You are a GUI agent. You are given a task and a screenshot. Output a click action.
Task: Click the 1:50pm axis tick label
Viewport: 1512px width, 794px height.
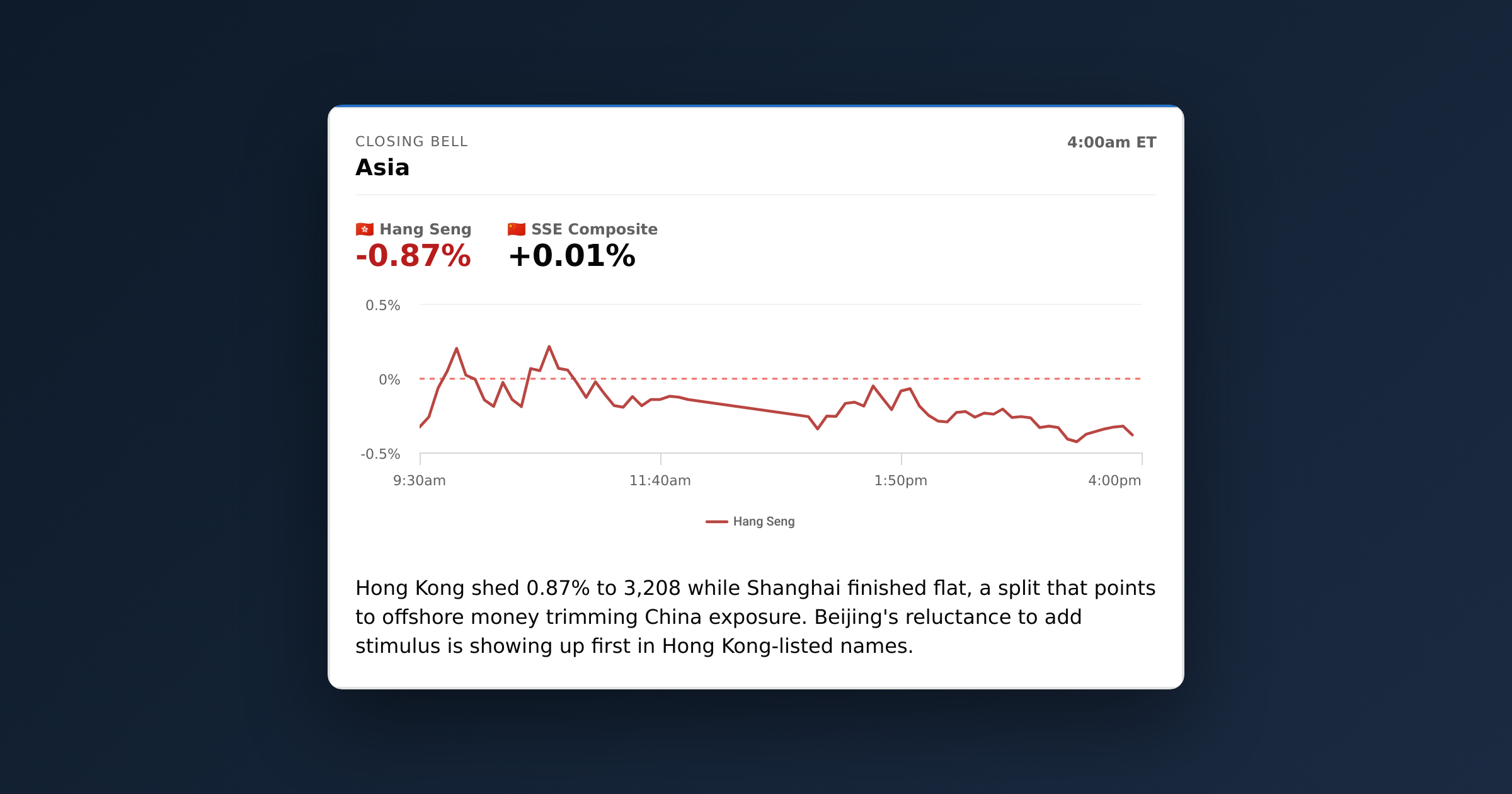[901, 481]
